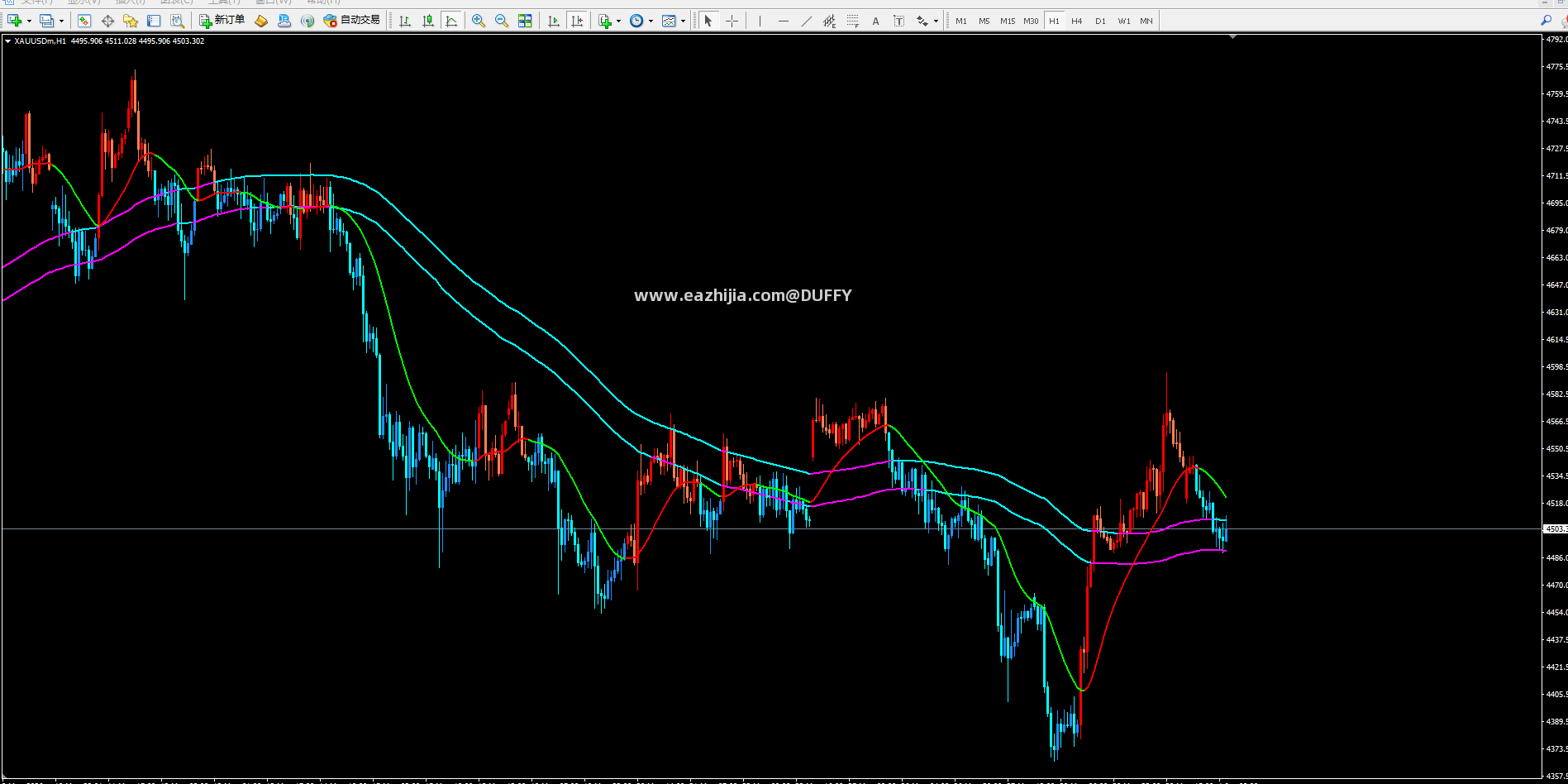Switch chart to D1 timeframe
Screen dimensions: 1568x784
pos(1100,21)
